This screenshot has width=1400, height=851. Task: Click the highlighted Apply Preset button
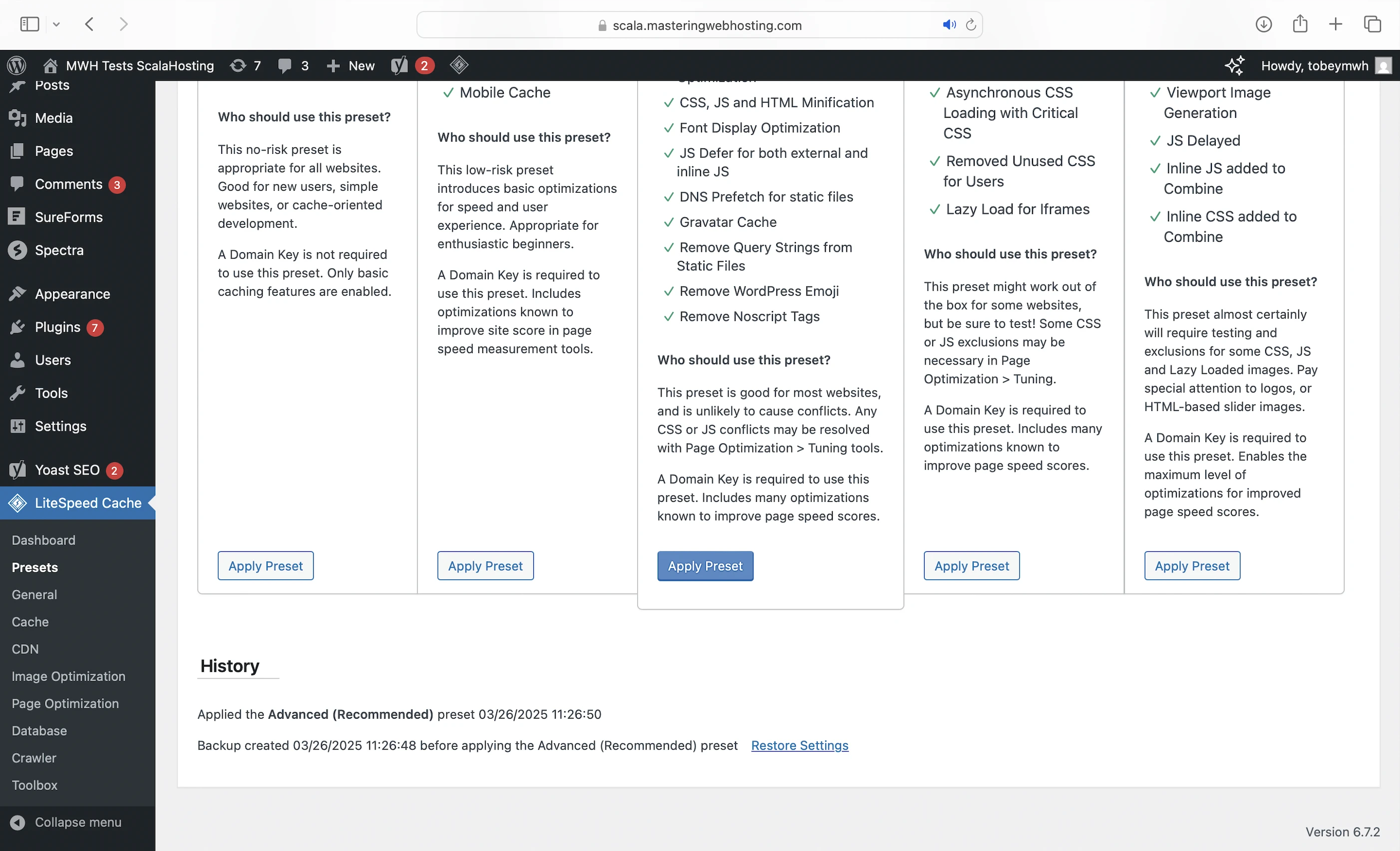click(x=704, y=566)
